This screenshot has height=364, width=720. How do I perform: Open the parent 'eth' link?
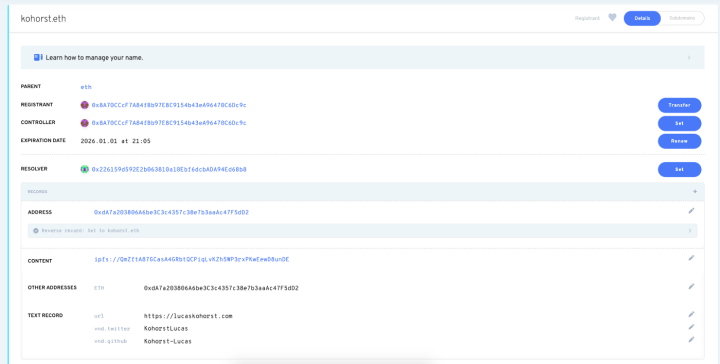[86, 87]
